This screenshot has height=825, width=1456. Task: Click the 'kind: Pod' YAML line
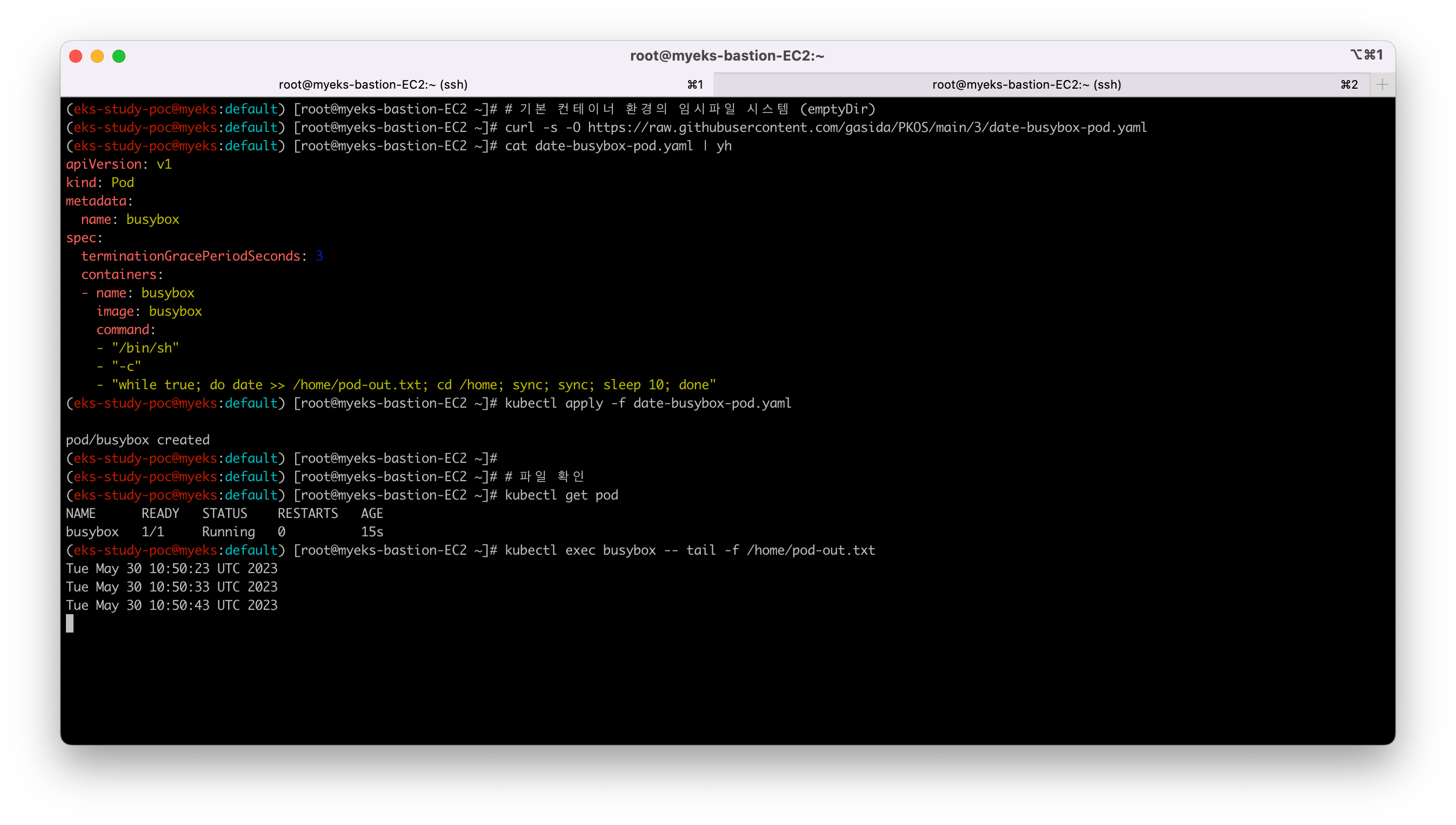point(100,182)
